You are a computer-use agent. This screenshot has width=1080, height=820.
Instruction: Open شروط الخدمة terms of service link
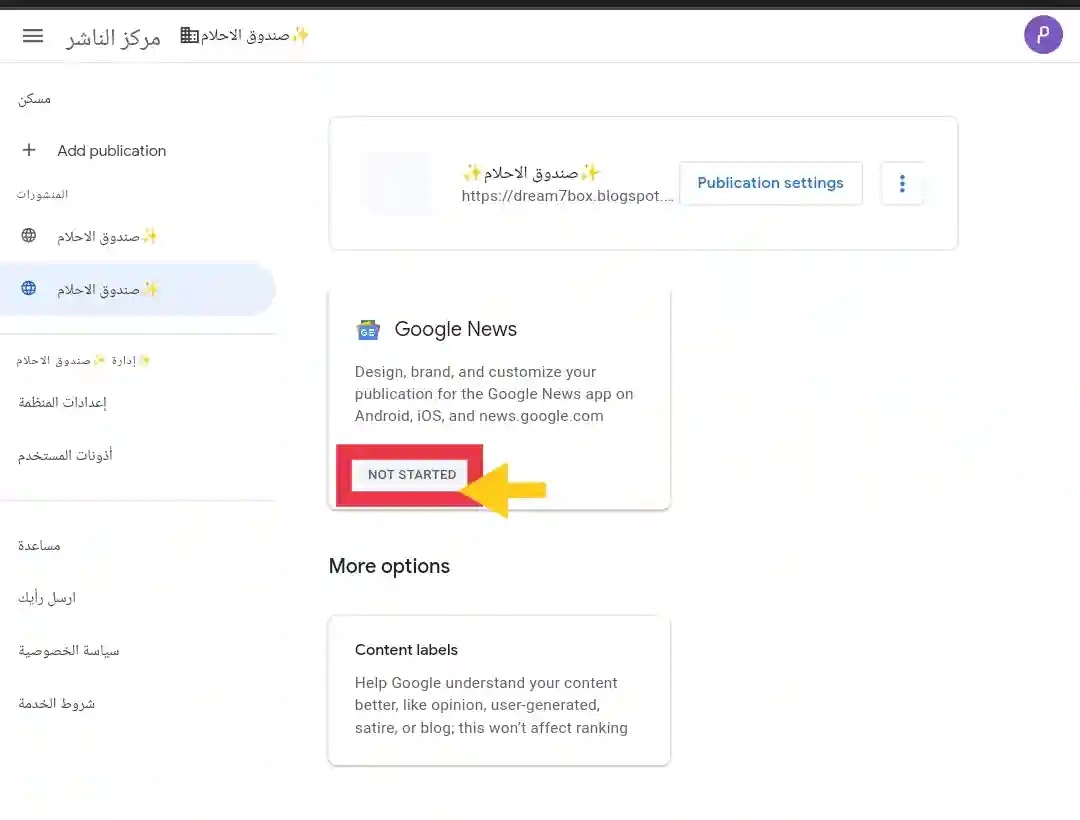tap(56, 704)
